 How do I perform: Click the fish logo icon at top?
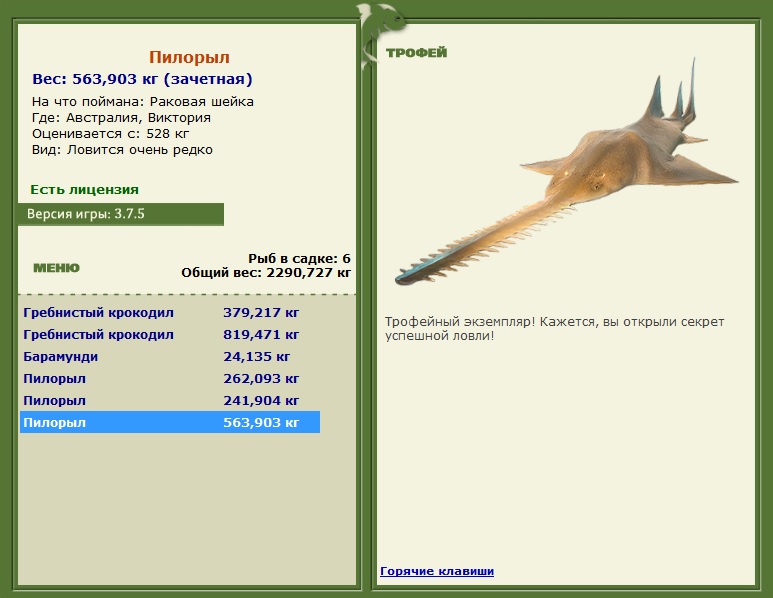(x=381, y=35)
